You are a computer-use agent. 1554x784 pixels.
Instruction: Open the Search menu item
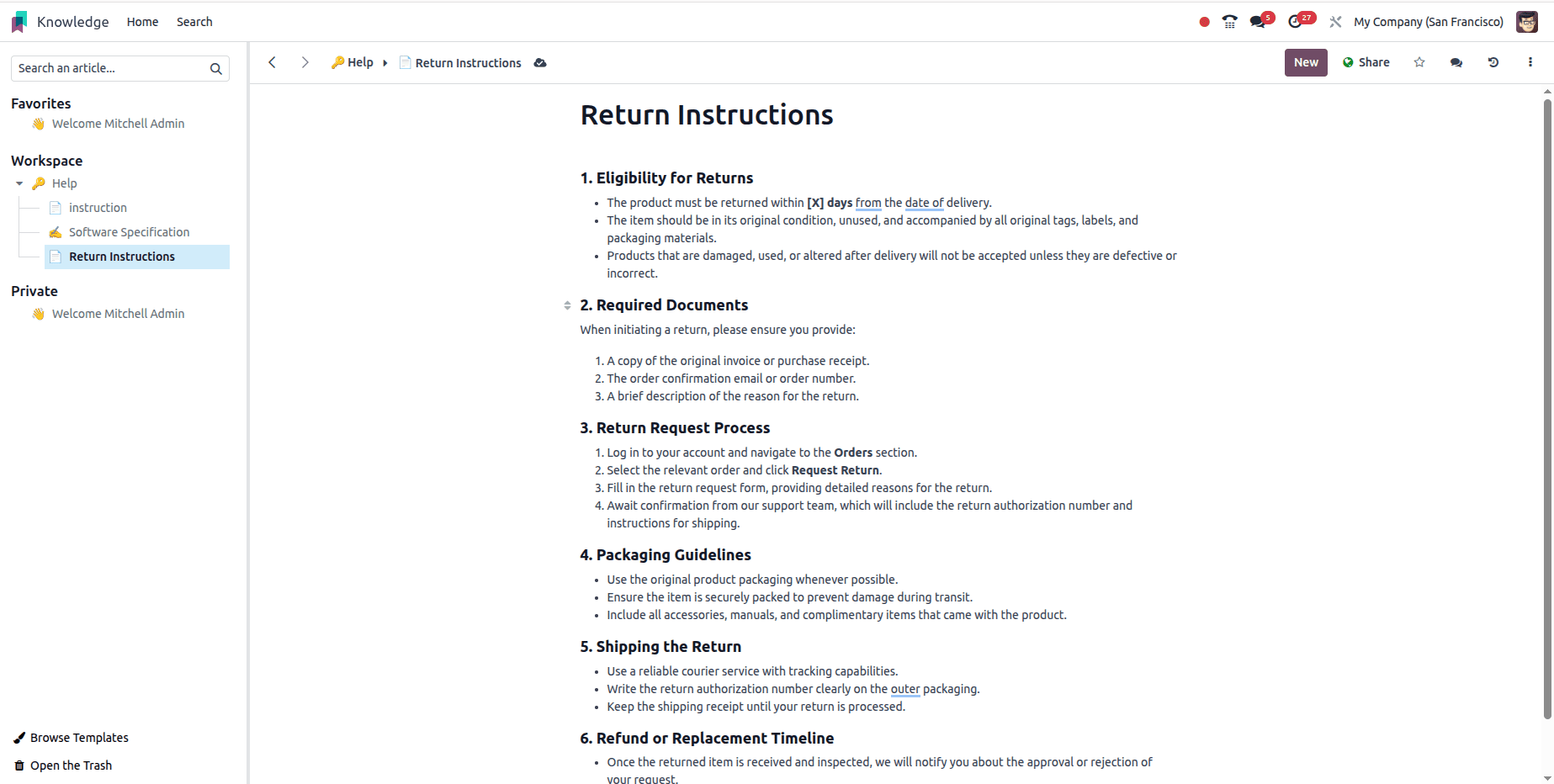[194, 22]
